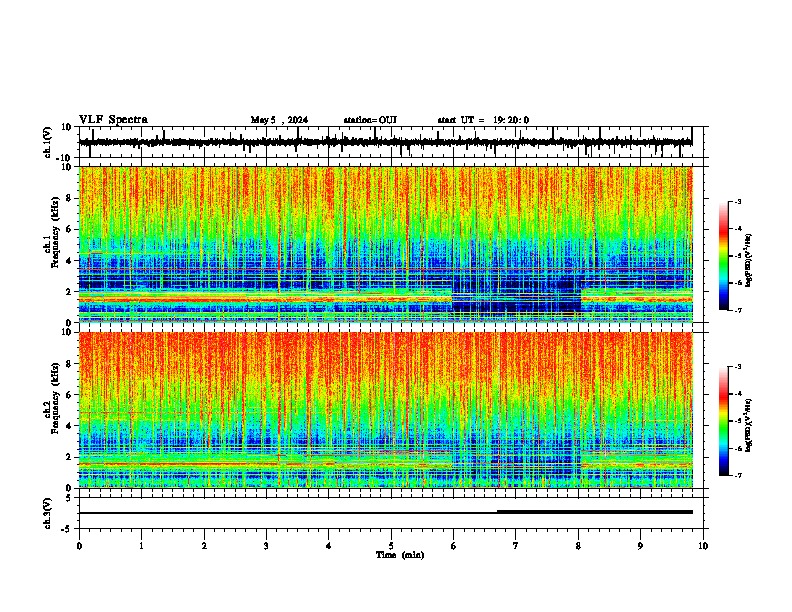The image size is (792, 612).
Task: Click the 'station=OUI' label
Action: tap(370, 120)
